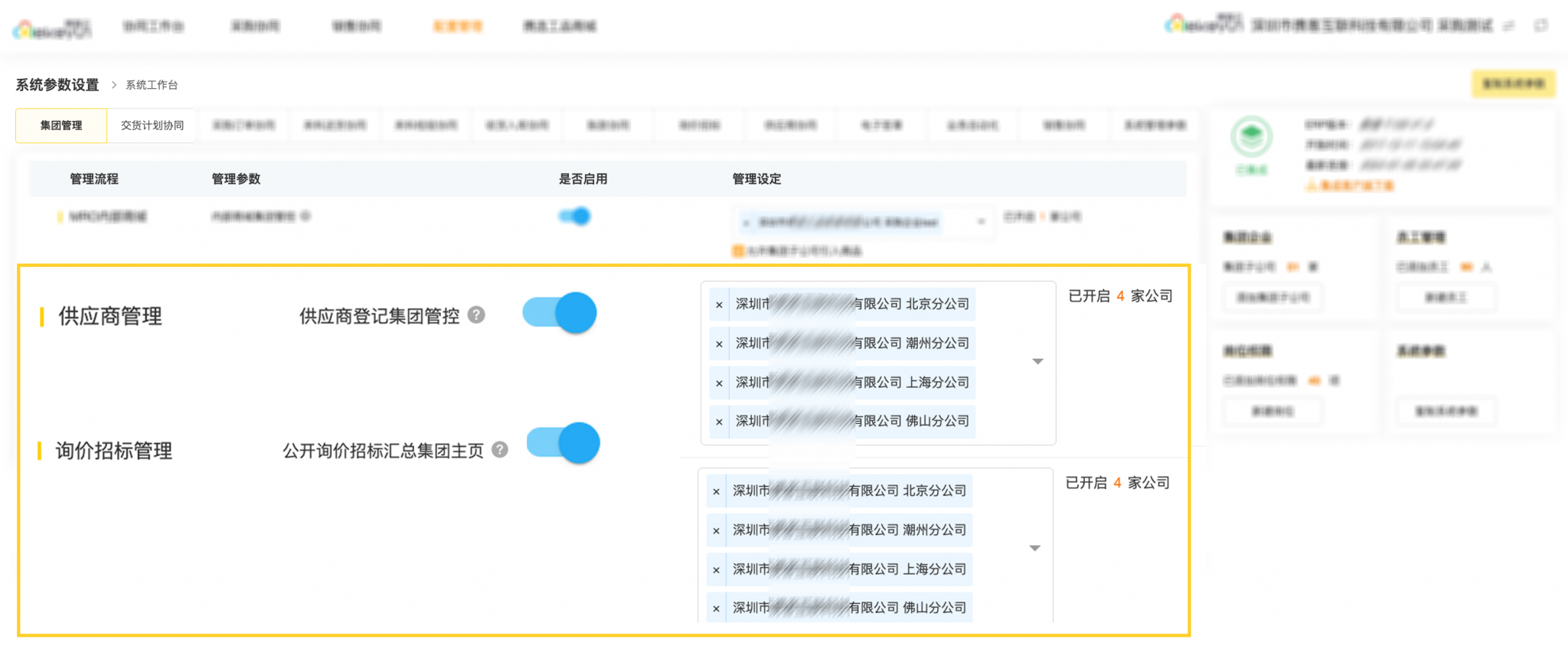Open the first row's company dropdown
This screenshot has height=665, width=1568.
click(x=981, y=222)
